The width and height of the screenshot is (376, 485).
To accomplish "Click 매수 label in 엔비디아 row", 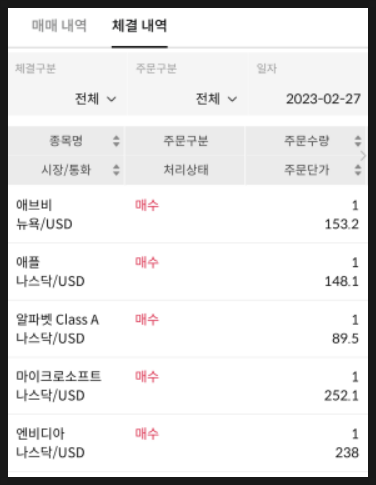I will [x=147, y=434].
